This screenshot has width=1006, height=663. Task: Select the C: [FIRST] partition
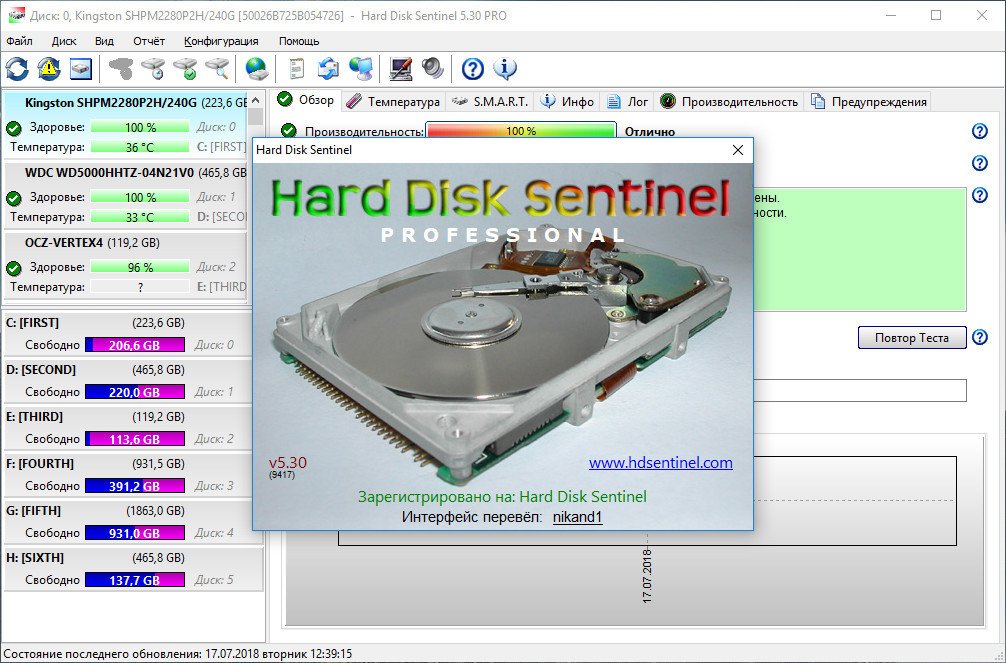tap(133, 334)
